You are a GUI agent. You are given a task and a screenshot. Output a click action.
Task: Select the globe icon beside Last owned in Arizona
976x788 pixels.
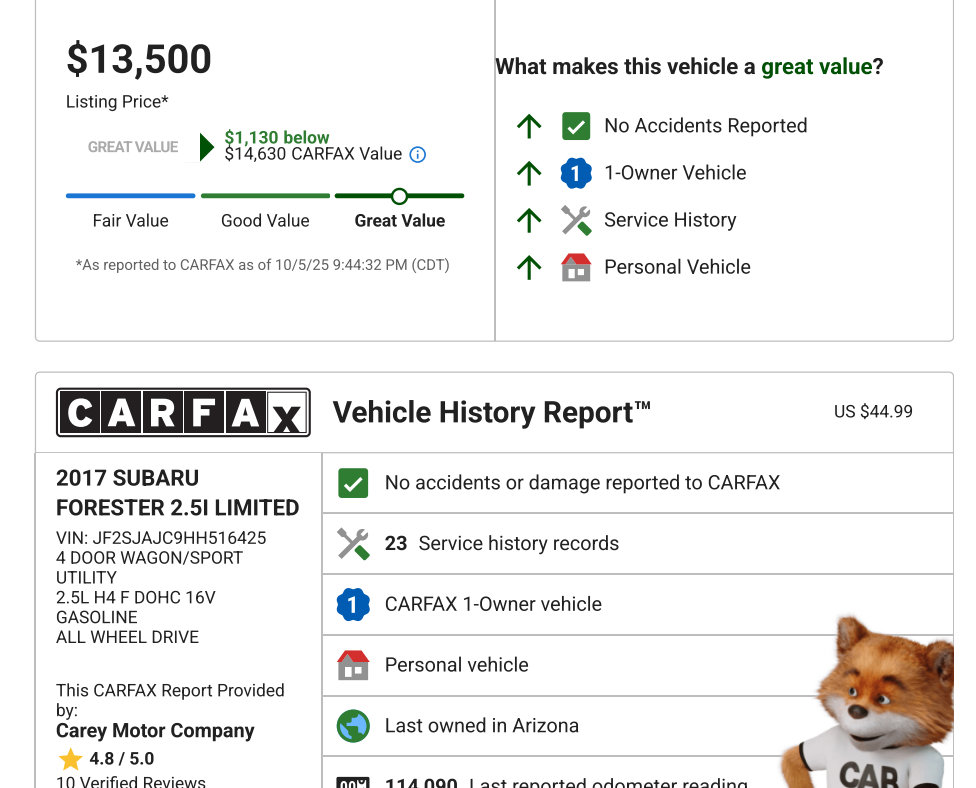click(351, 725)
